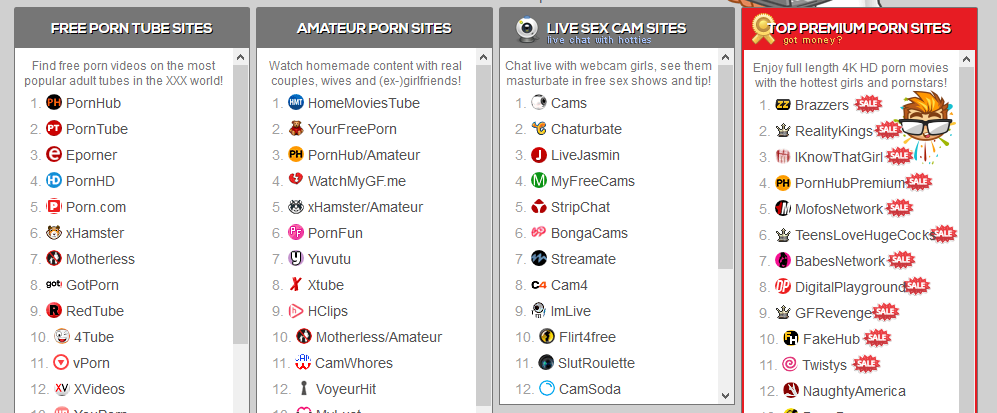Open the Free Porn Tube Sites header
Viewport: 997px width, 413px height.
click(131, 28)
